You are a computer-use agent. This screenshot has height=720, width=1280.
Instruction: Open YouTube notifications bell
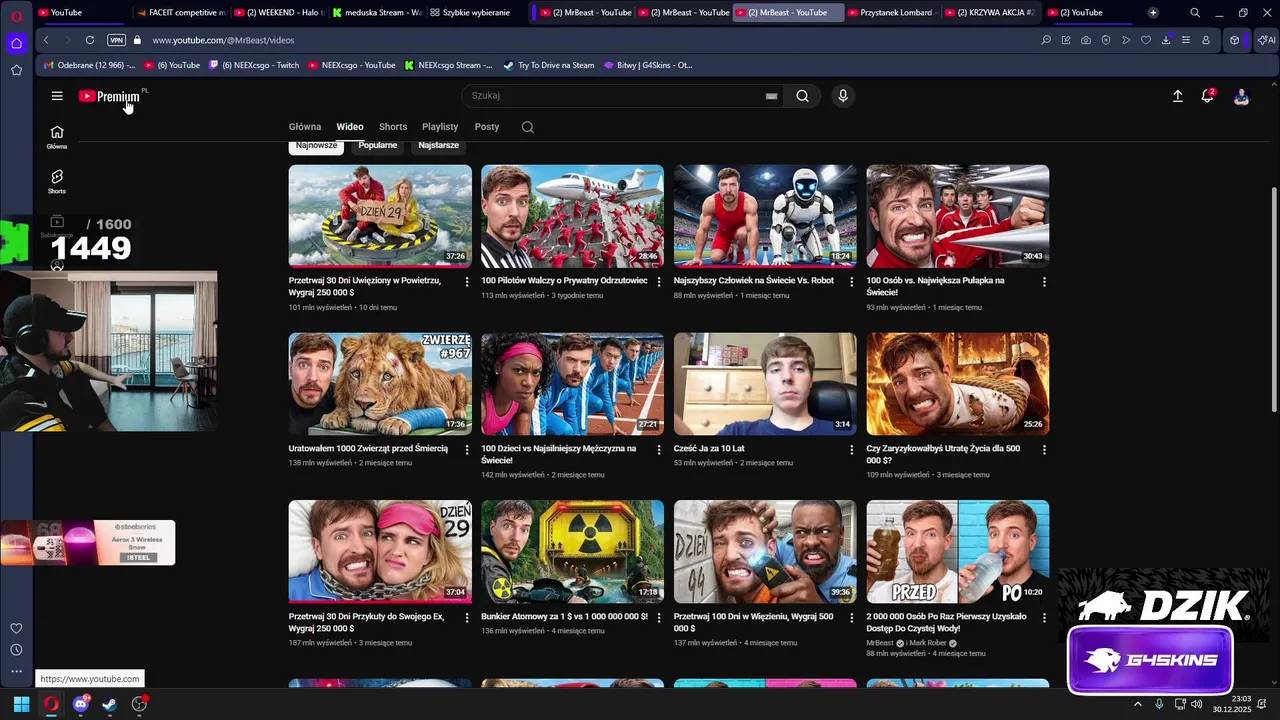(1207, 96)
